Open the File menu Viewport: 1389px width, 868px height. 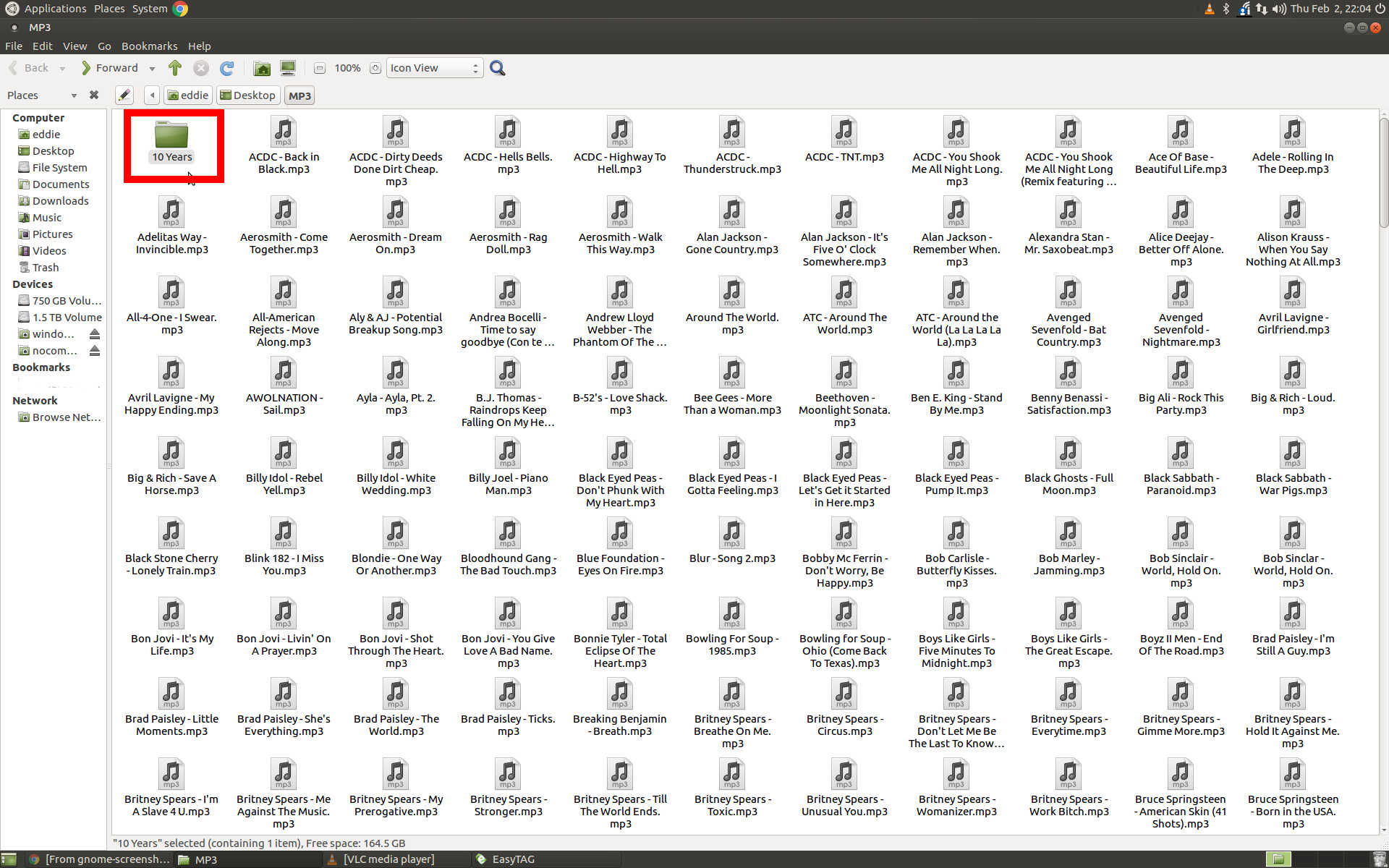tap(14, 46)
